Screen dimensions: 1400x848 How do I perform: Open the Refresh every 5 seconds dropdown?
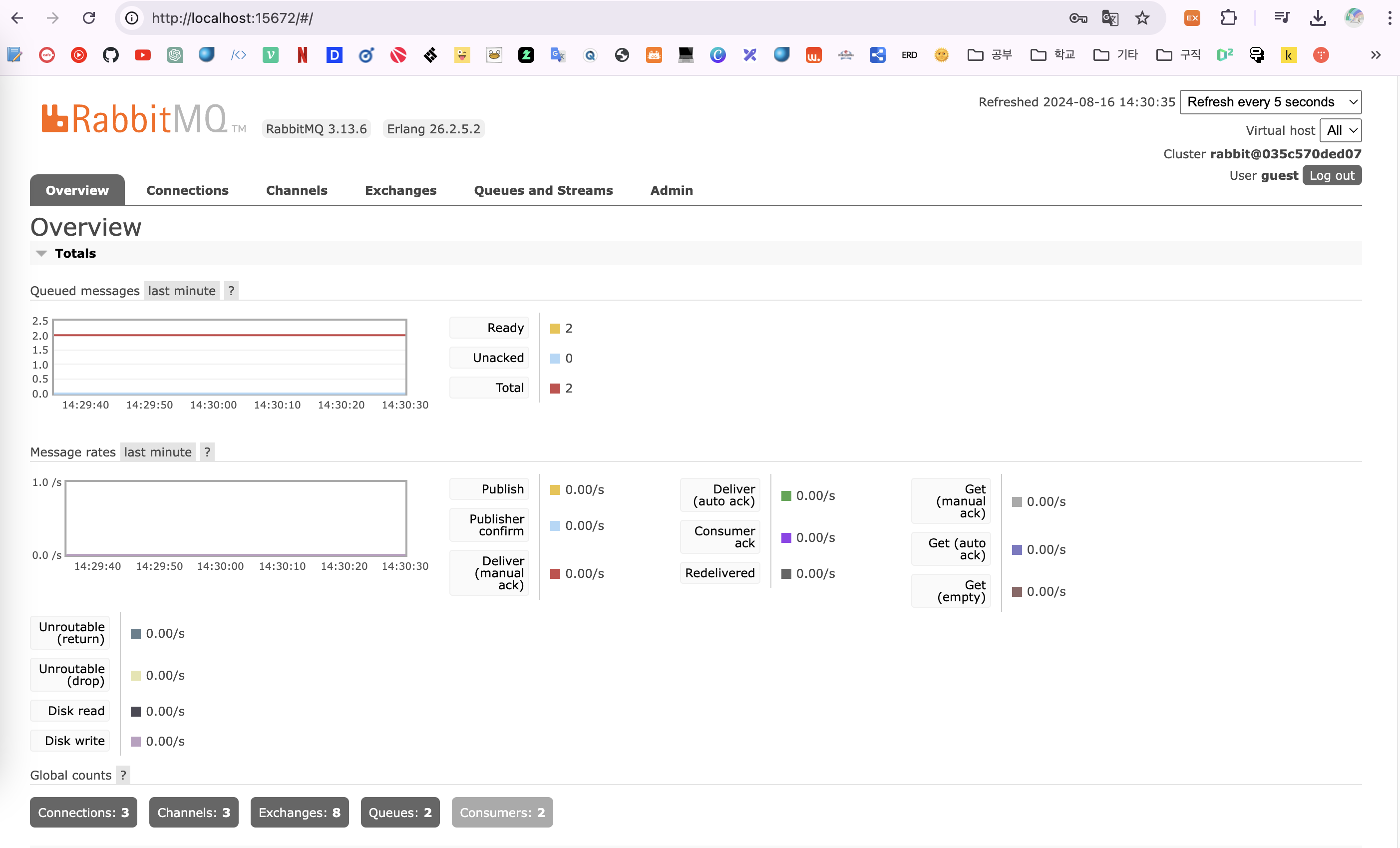pyautogui.click(x=1270, y=102)
